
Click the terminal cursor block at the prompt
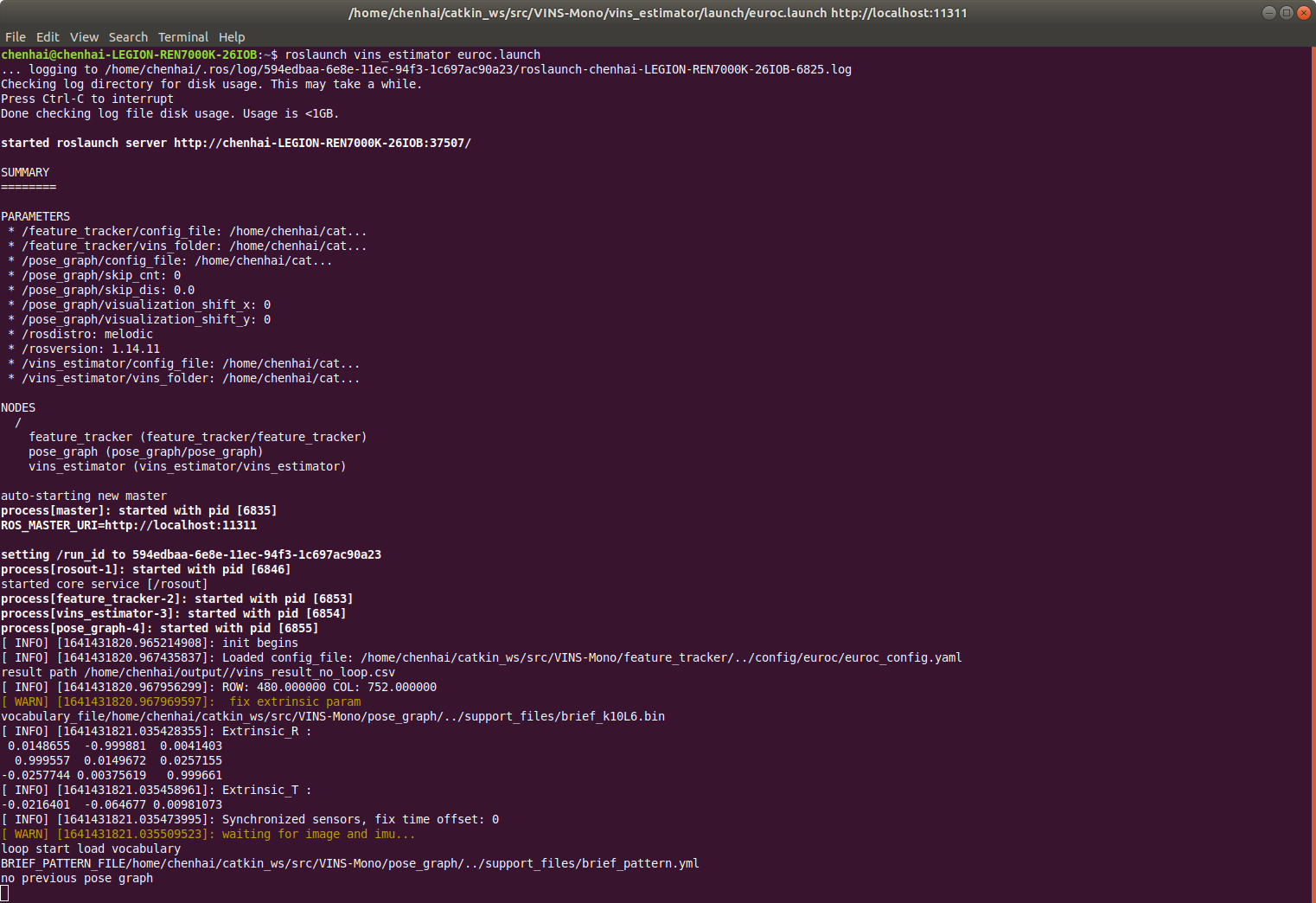[4, 893]
